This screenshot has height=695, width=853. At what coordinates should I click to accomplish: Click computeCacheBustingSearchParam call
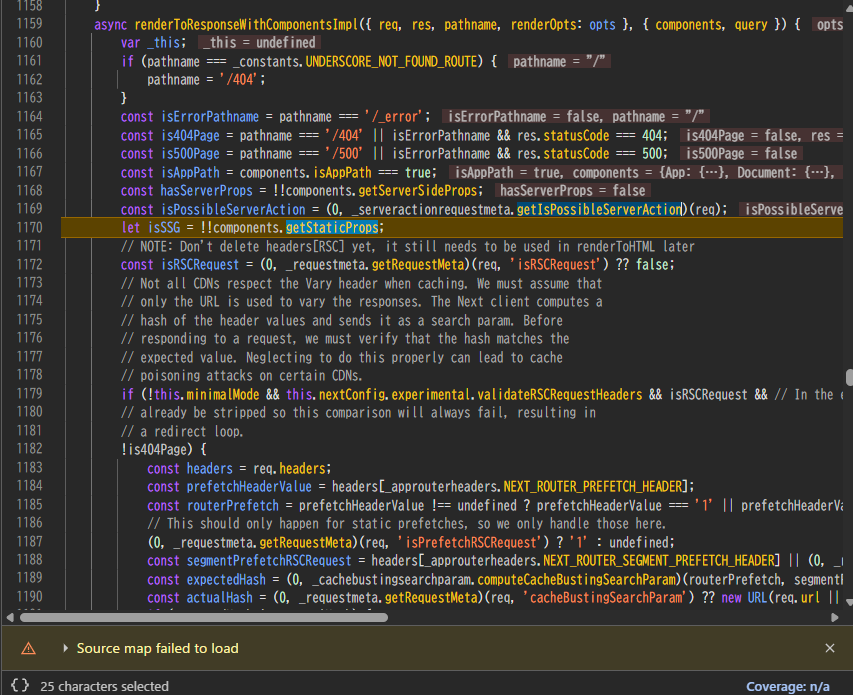point(577,580)
